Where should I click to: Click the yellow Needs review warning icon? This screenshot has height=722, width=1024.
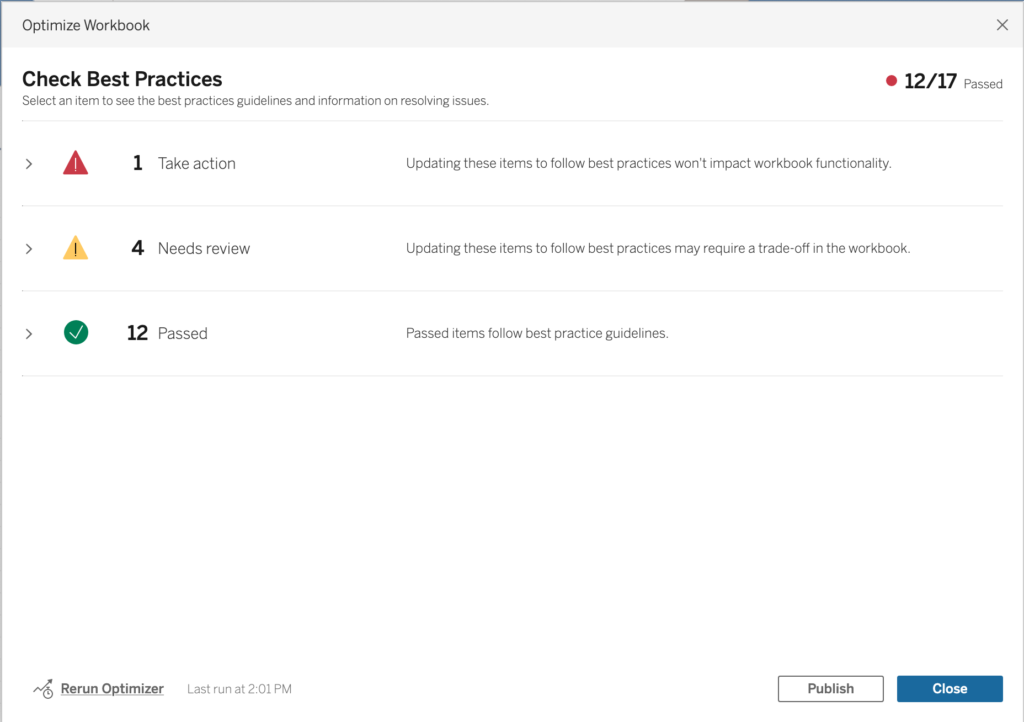[75, 249]
